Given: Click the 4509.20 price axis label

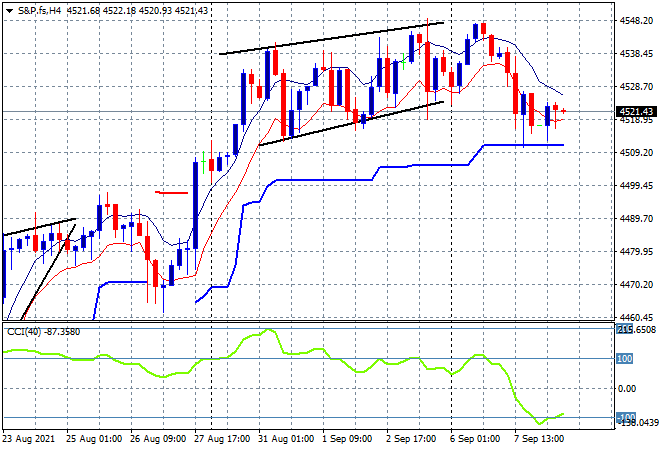Looking at the screenshot, I should (x=636, y=152).
